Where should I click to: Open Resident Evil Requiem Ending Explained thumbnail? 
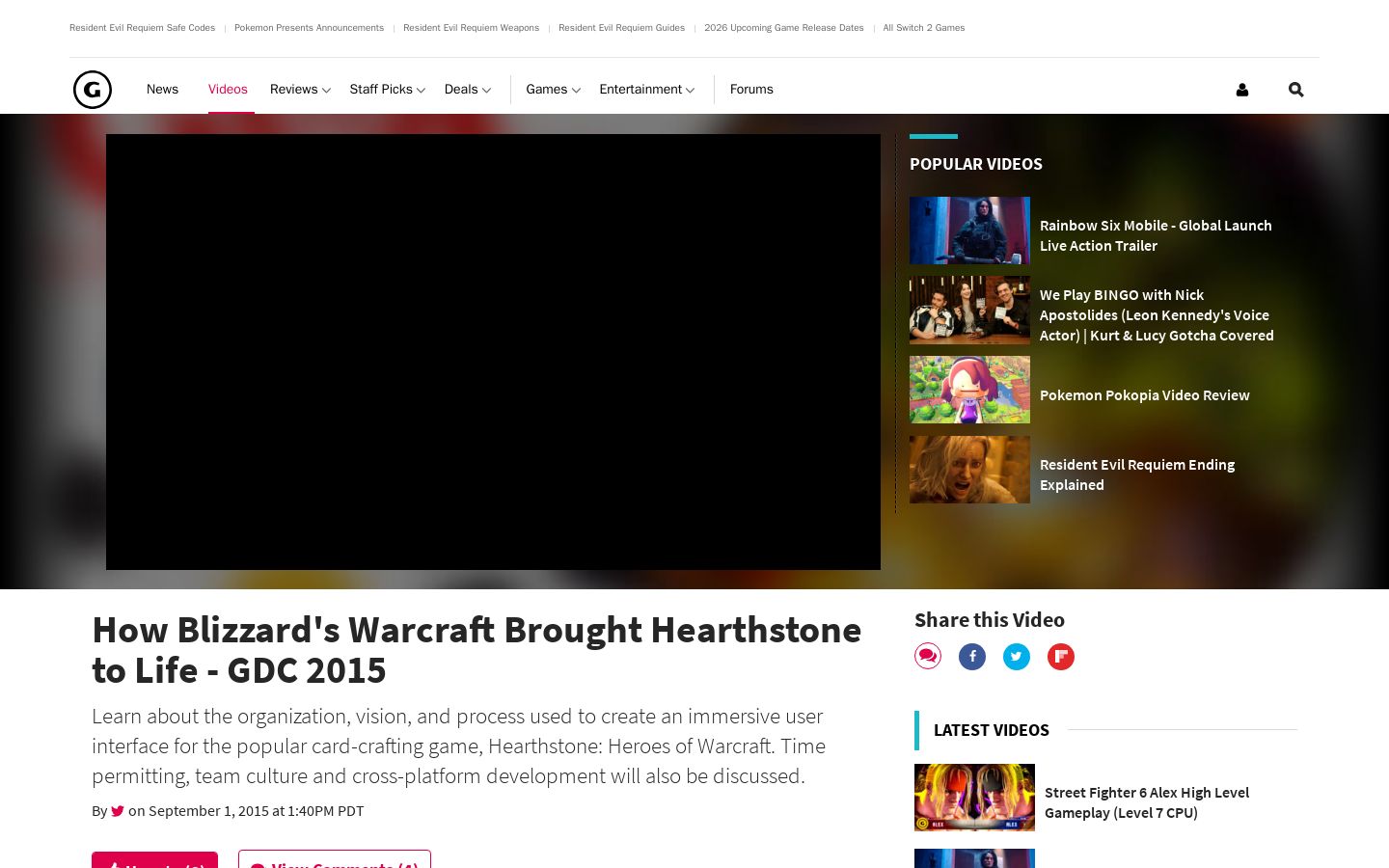(x=969, y=470)
